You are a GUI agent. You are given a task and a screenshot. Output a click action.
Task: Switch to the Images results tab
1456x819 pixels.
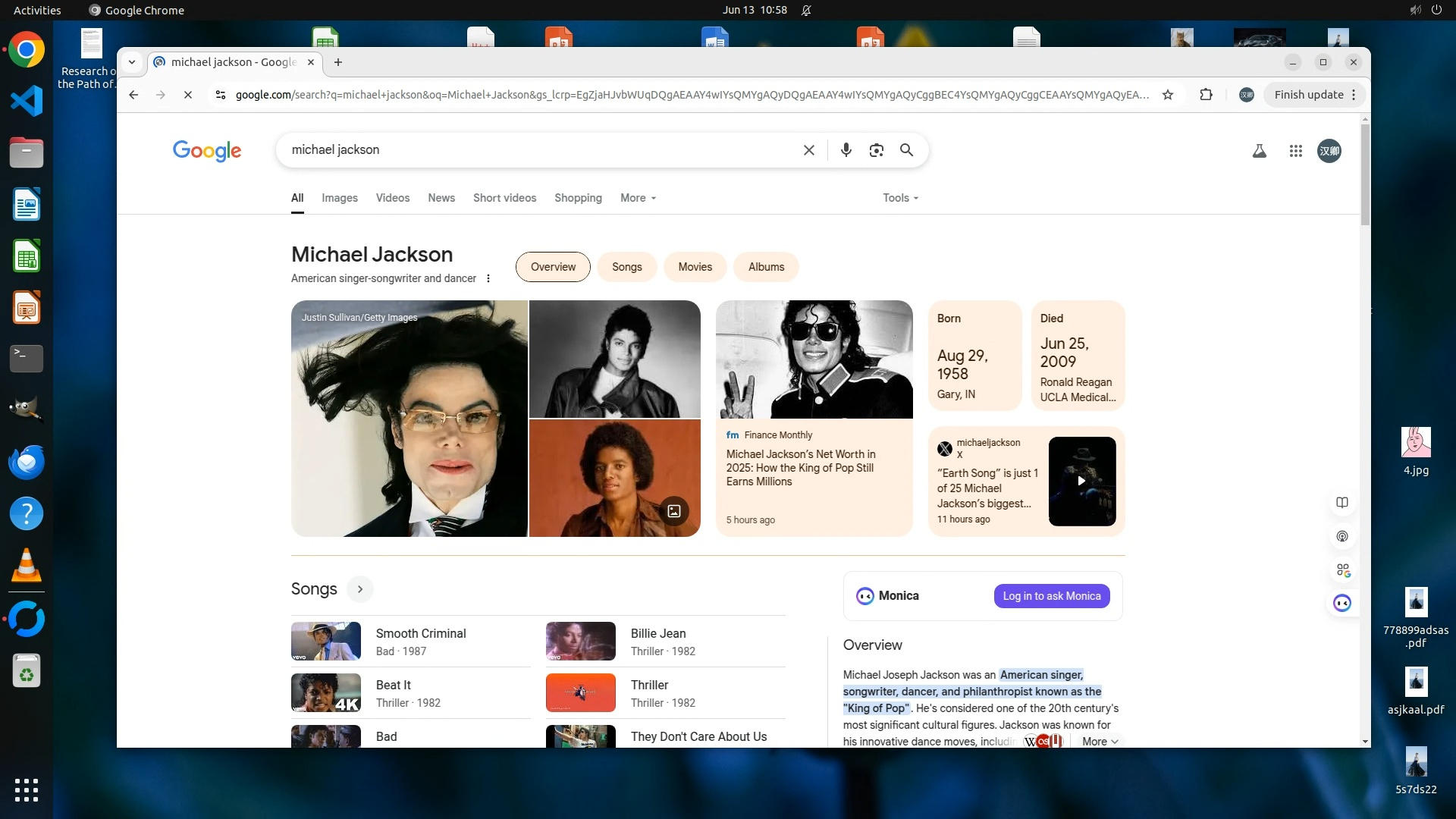[339, 198]
